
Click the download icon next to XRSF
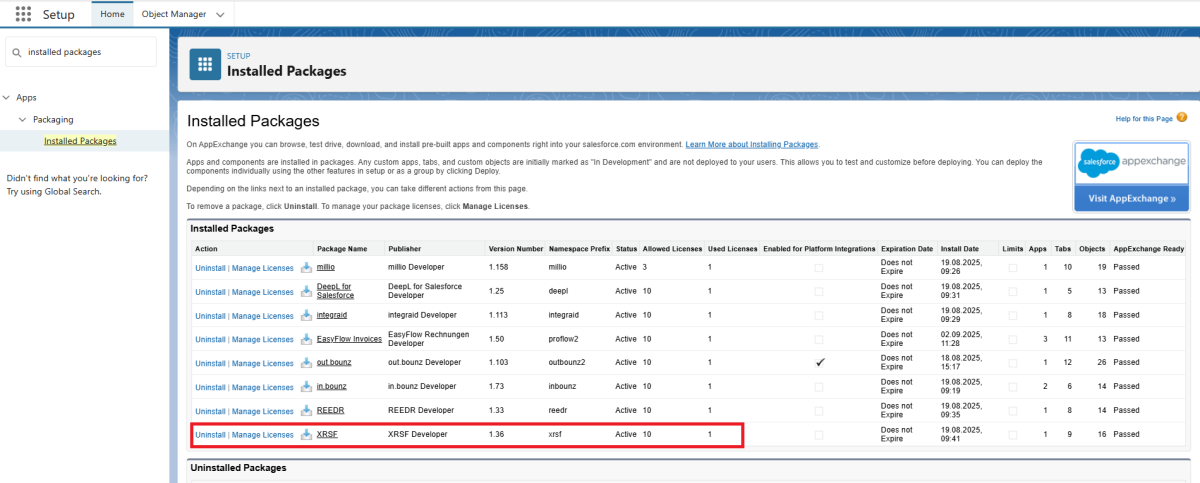click(x=306, y=435)
